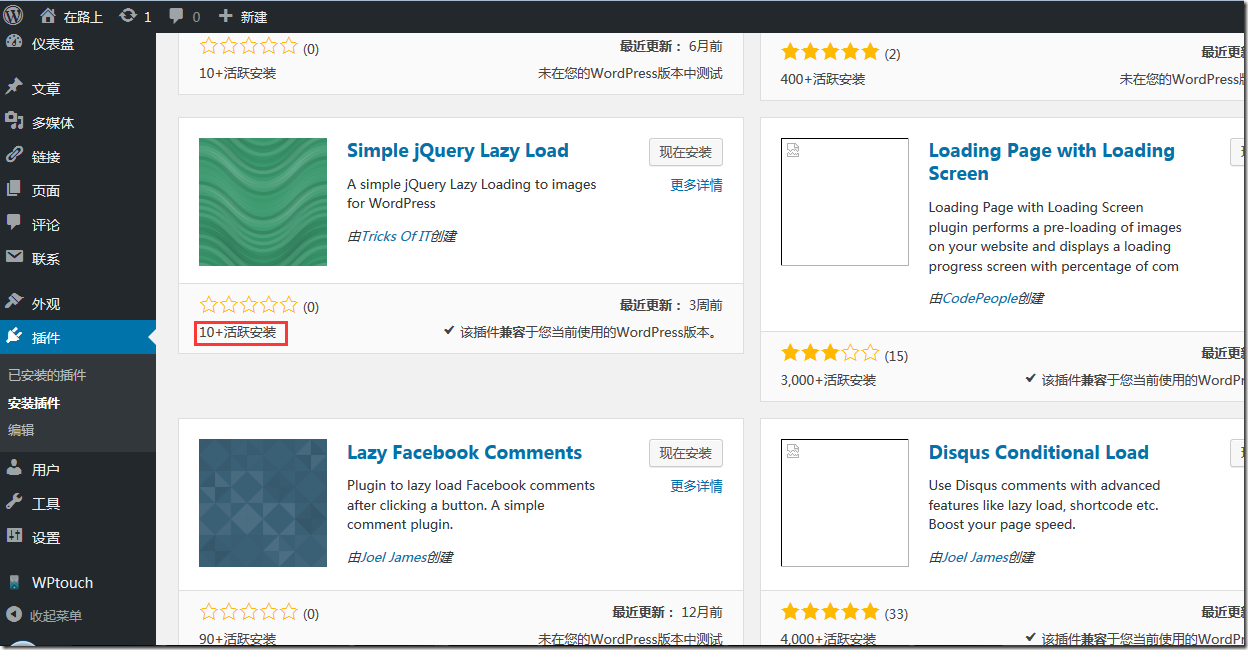Open the comments bubble icon in admin bar
1248x650 pixels.
pyautogui.click(x=177, y=16)
